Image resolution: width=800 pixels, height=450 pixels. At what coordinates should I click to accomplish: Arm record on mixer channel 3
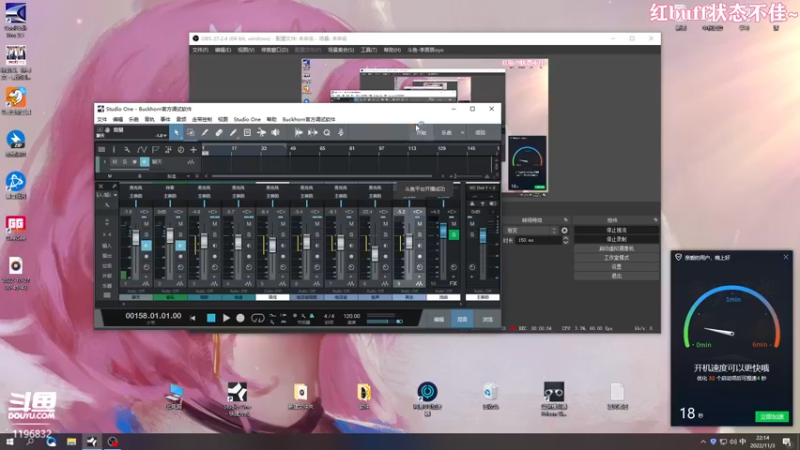(215, 257)
